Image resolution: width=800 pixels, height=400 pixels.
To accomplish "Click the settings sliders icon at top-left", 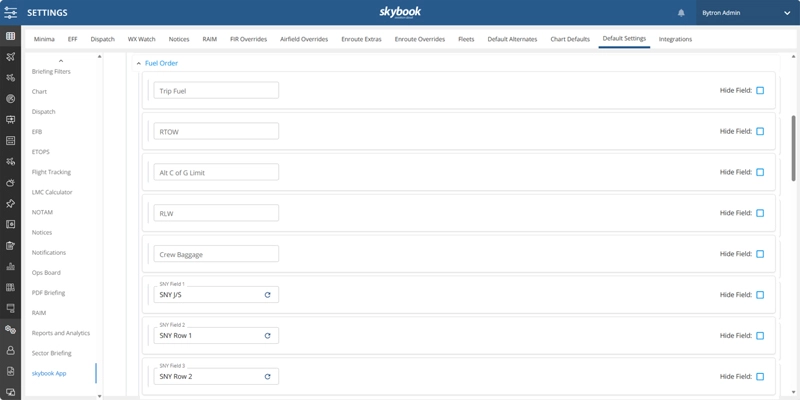I will 10,13.
